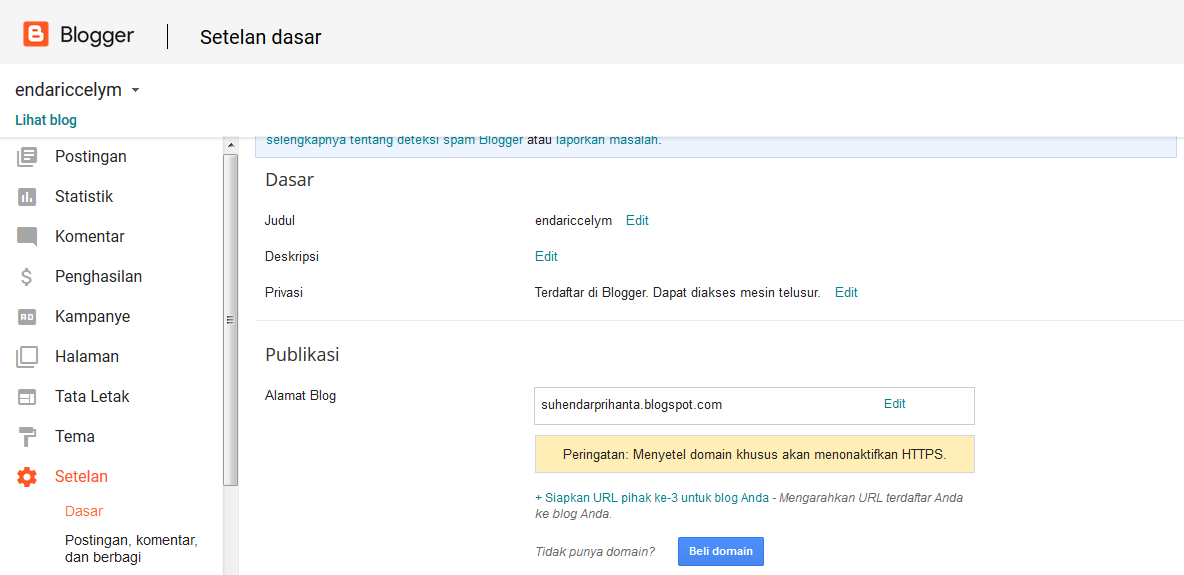Click the Setelan dasar page title
This screenshot has width=1184, height=575.
[261, 37]
